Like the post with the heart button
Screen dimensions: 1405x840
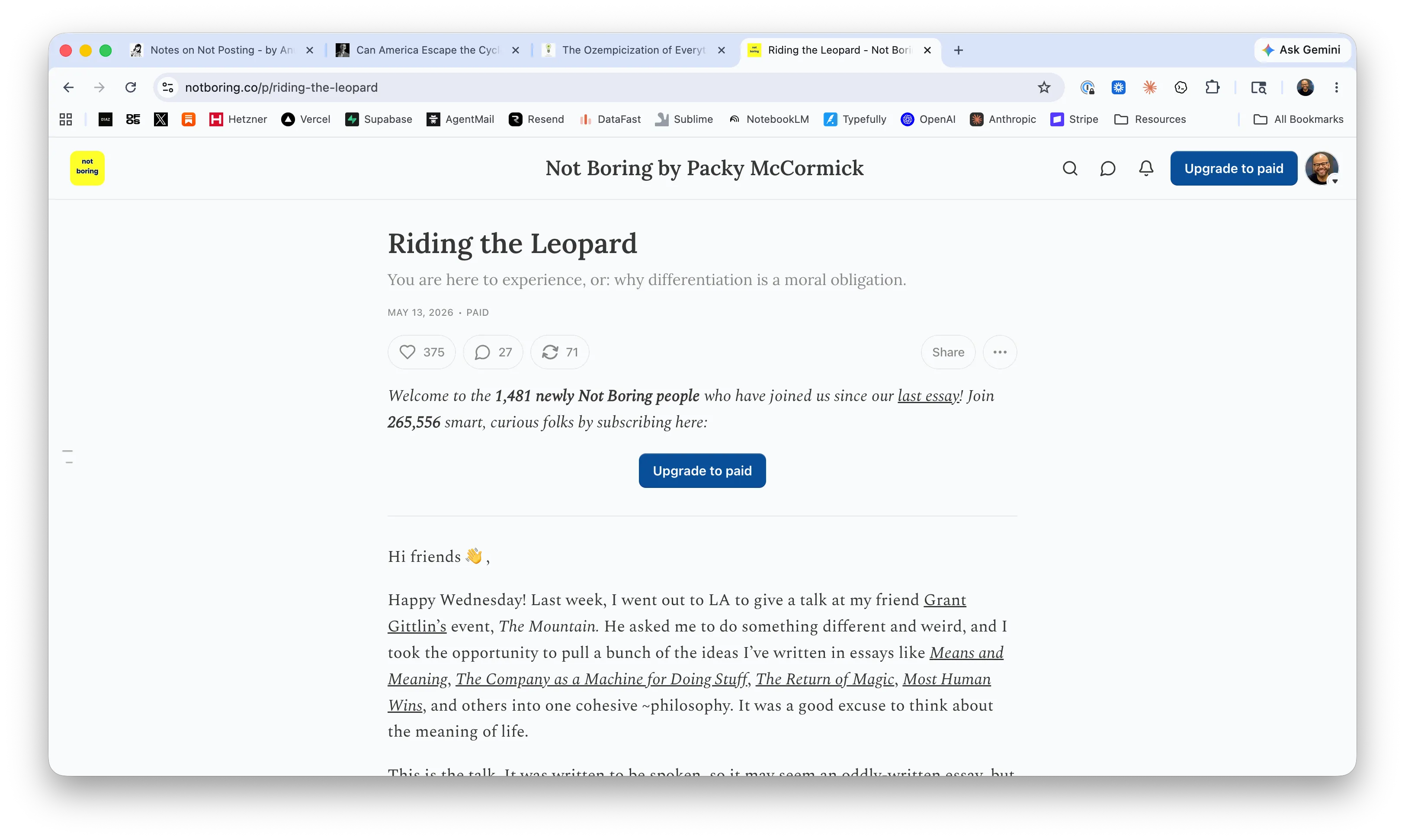422,352
